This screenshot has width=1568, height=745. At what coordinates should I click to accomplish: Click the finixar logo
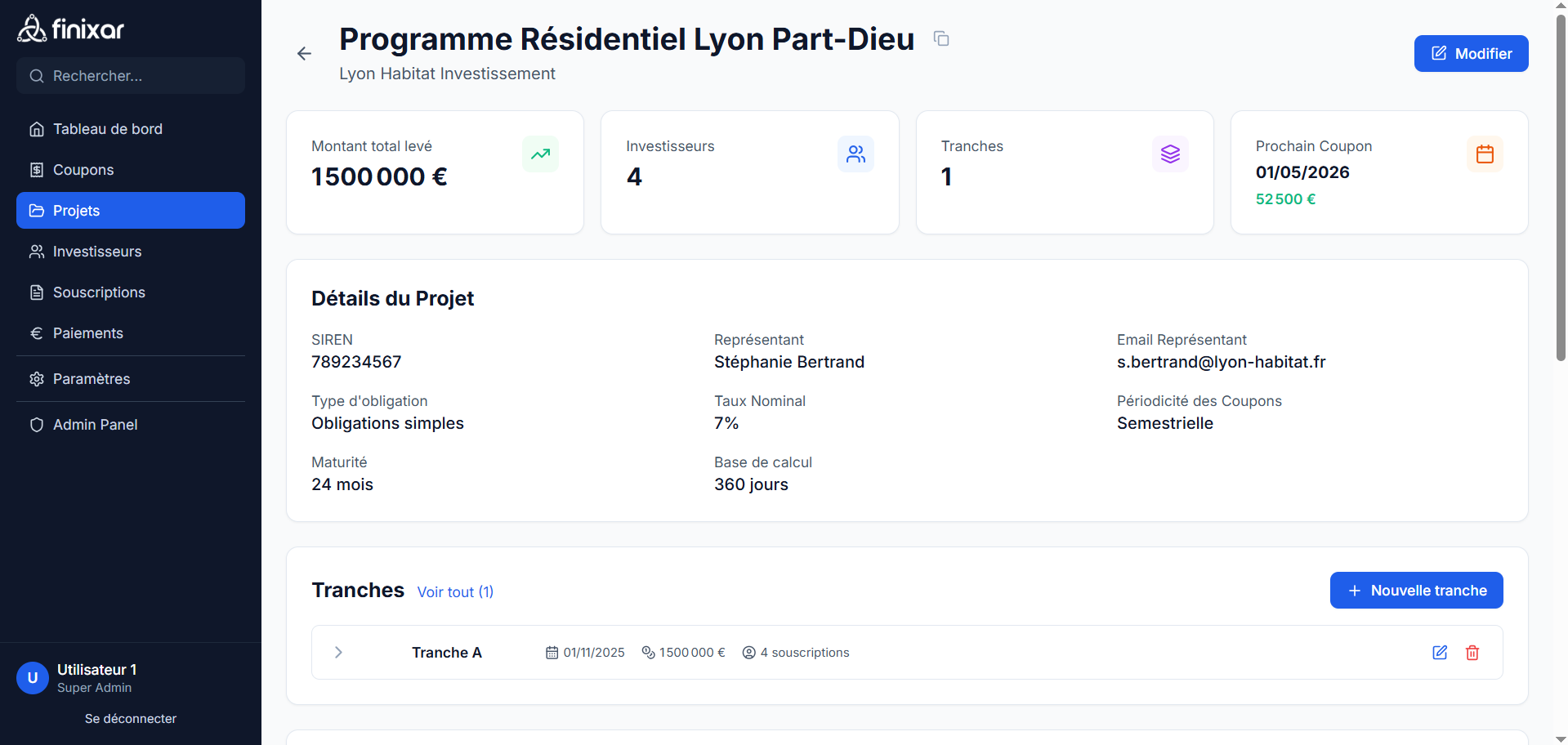click(70, 27)
